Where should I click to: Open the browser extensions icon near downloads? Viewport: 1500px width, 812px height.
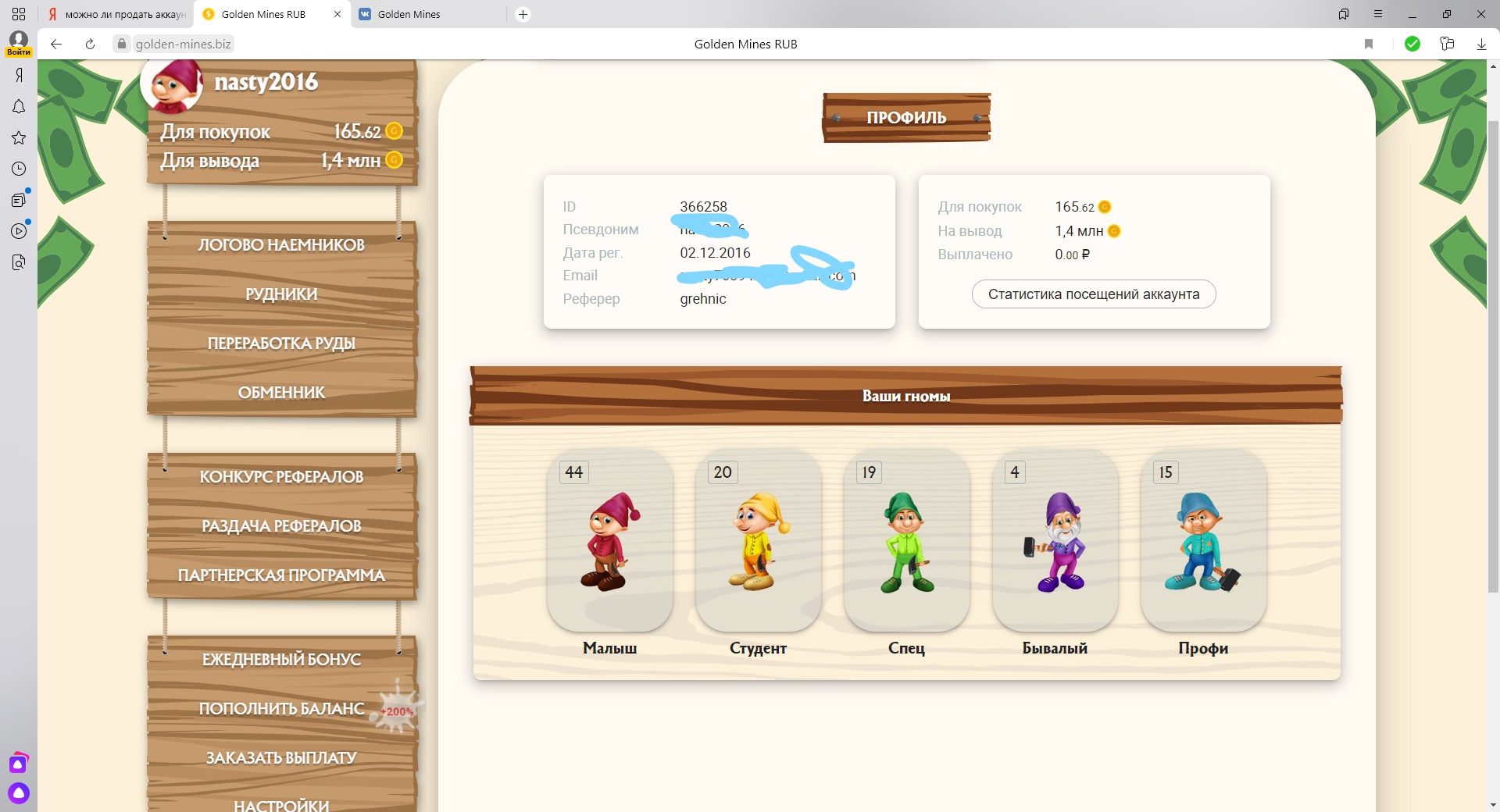click(1447, 44)
